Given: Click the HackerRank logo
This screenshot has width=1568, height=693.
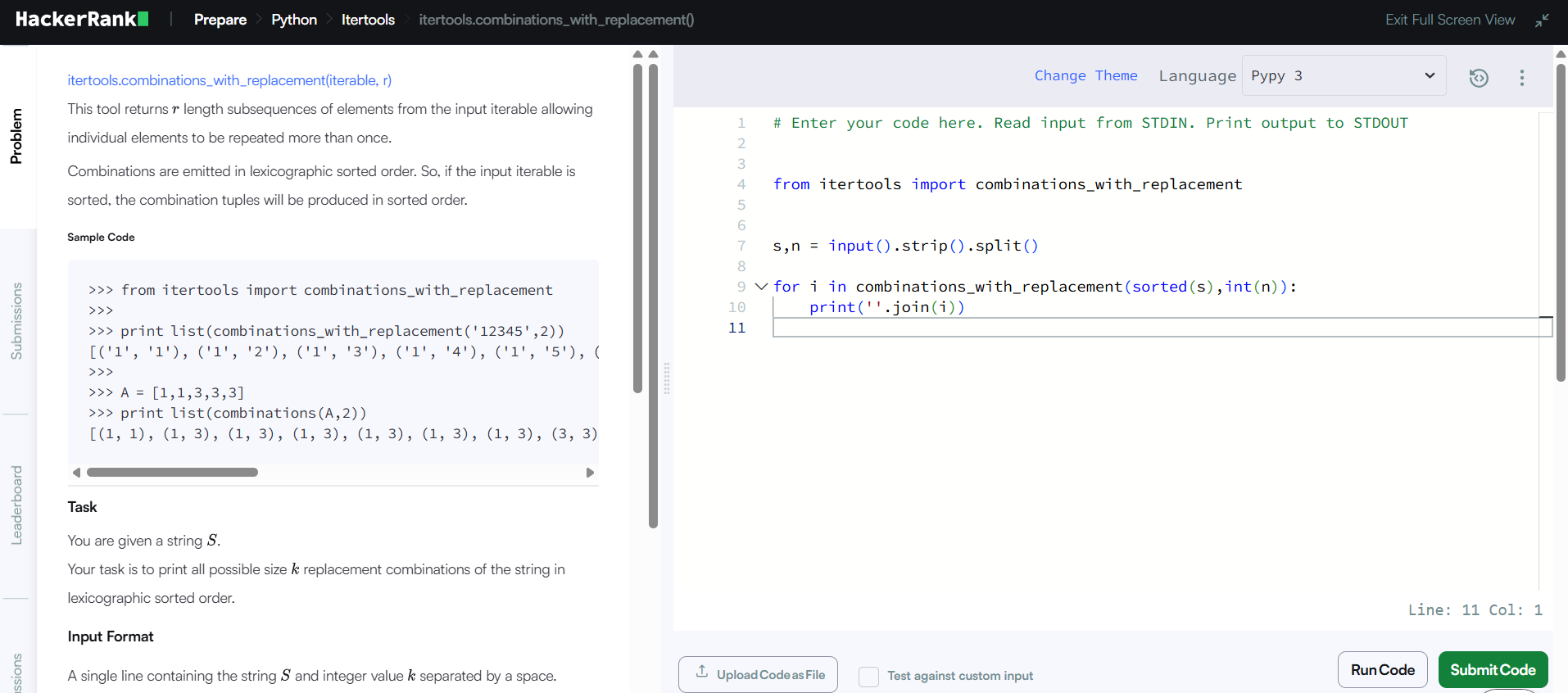Looking at the screenshot, I should (82, 20).
